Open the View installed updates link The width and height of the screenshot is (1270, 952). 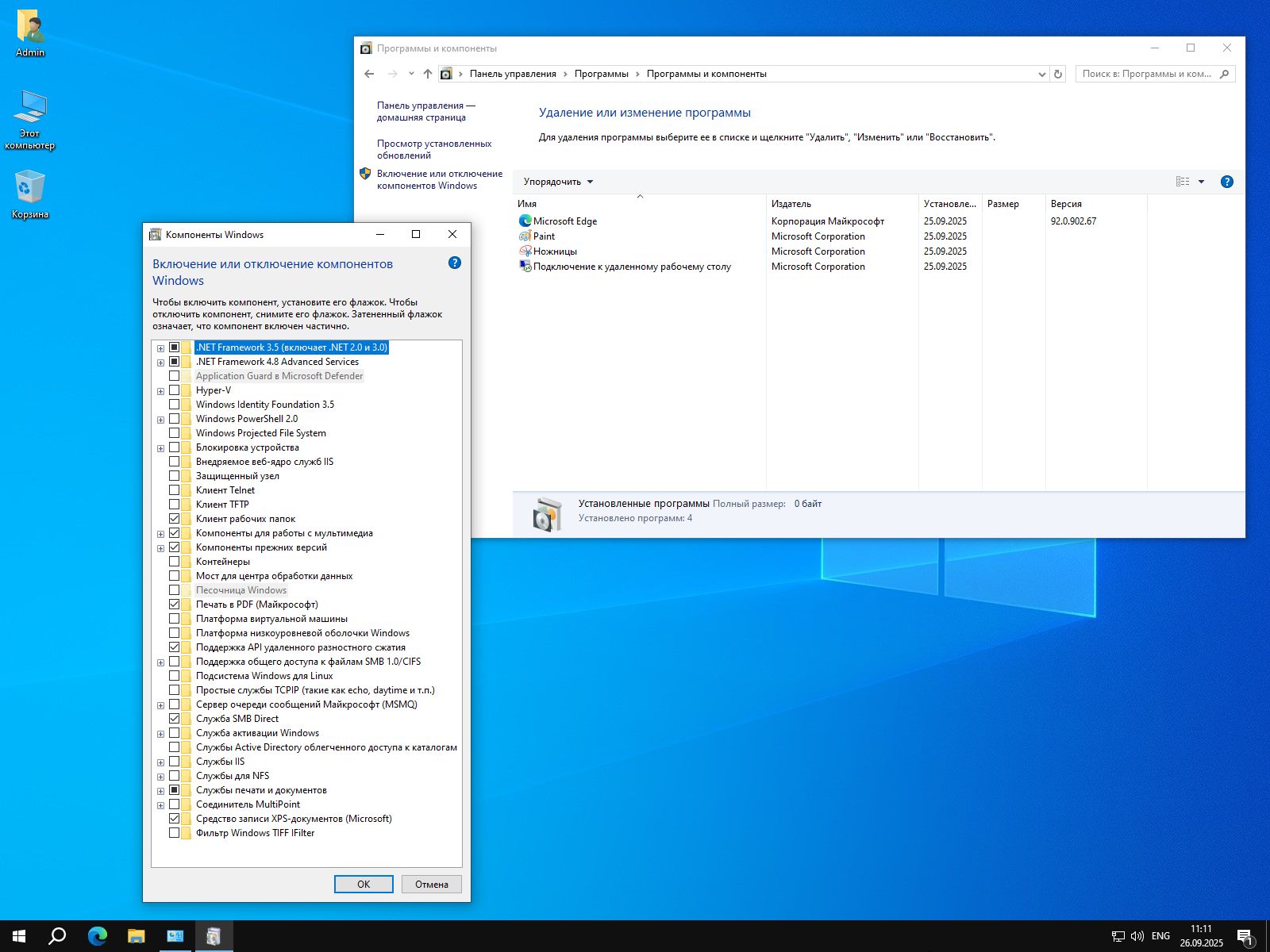(x=433, y=149)
